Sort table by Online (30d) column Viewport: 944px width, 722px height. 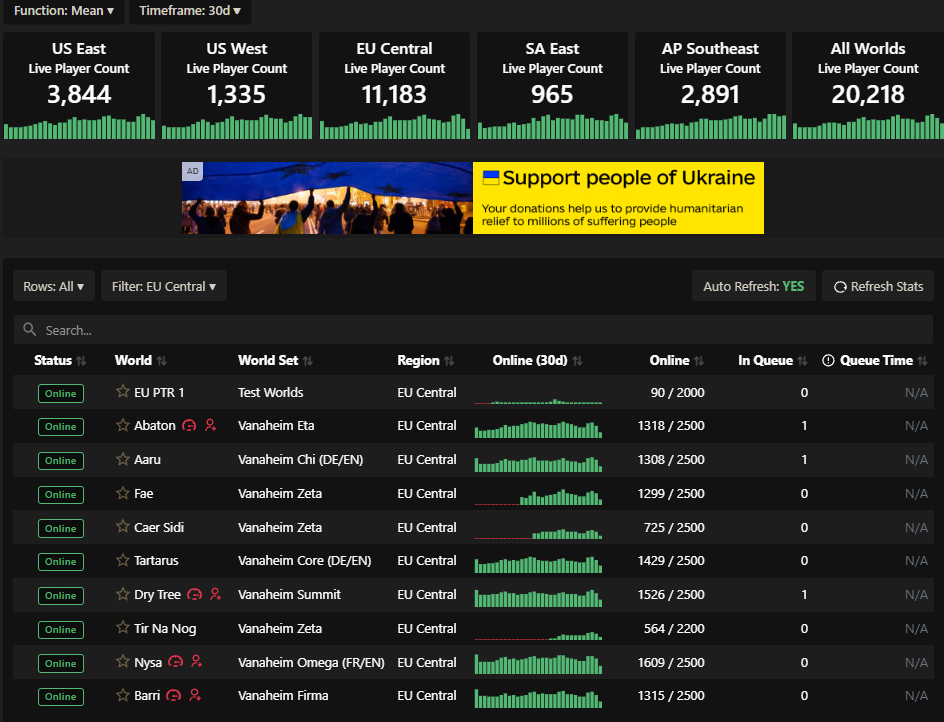(x=538, y=360)
